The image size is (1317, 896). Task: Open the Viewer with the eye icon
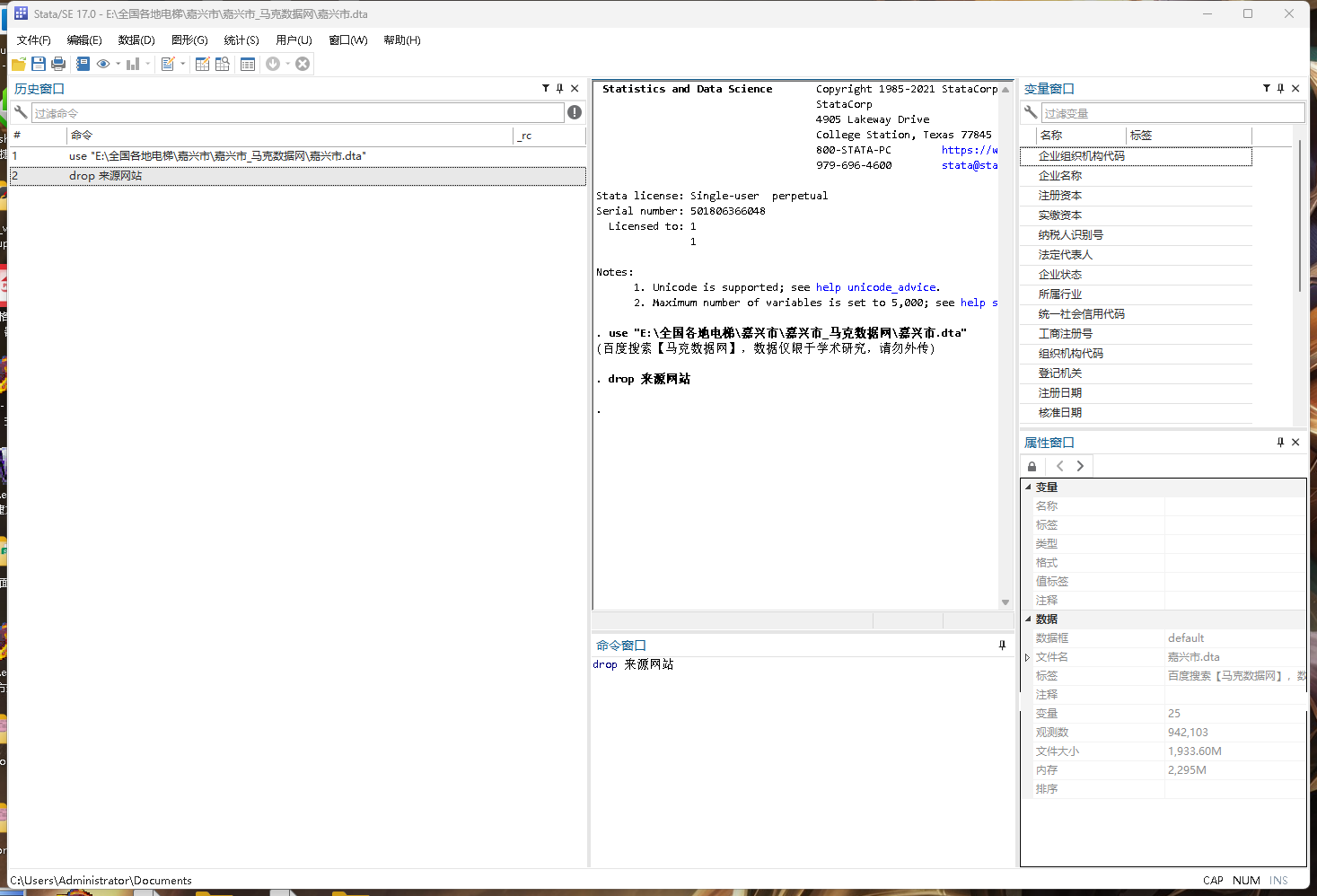(x=103, y=63)
